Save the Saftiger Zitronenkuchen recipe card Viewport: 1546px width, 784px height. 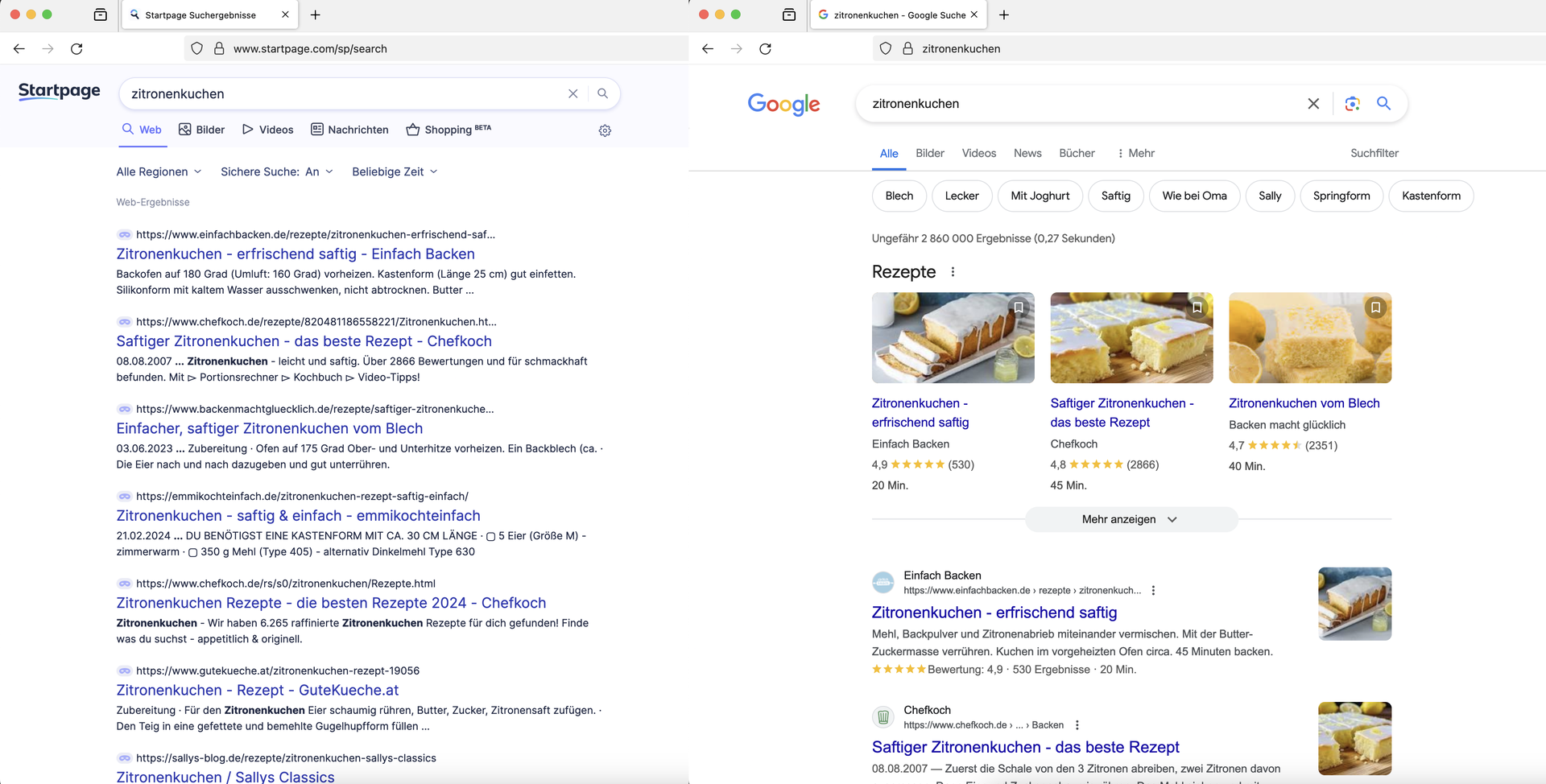pos(1197,307)
